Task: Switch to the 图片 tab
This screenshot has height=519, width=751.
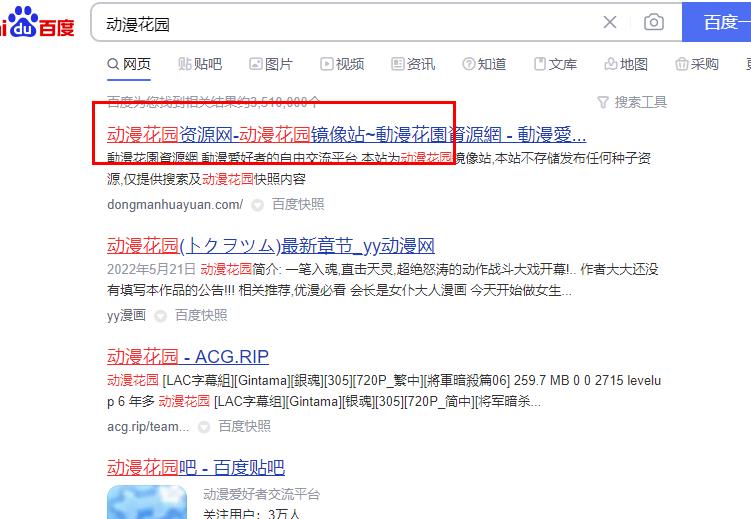Action: click(x=270, y=64)
